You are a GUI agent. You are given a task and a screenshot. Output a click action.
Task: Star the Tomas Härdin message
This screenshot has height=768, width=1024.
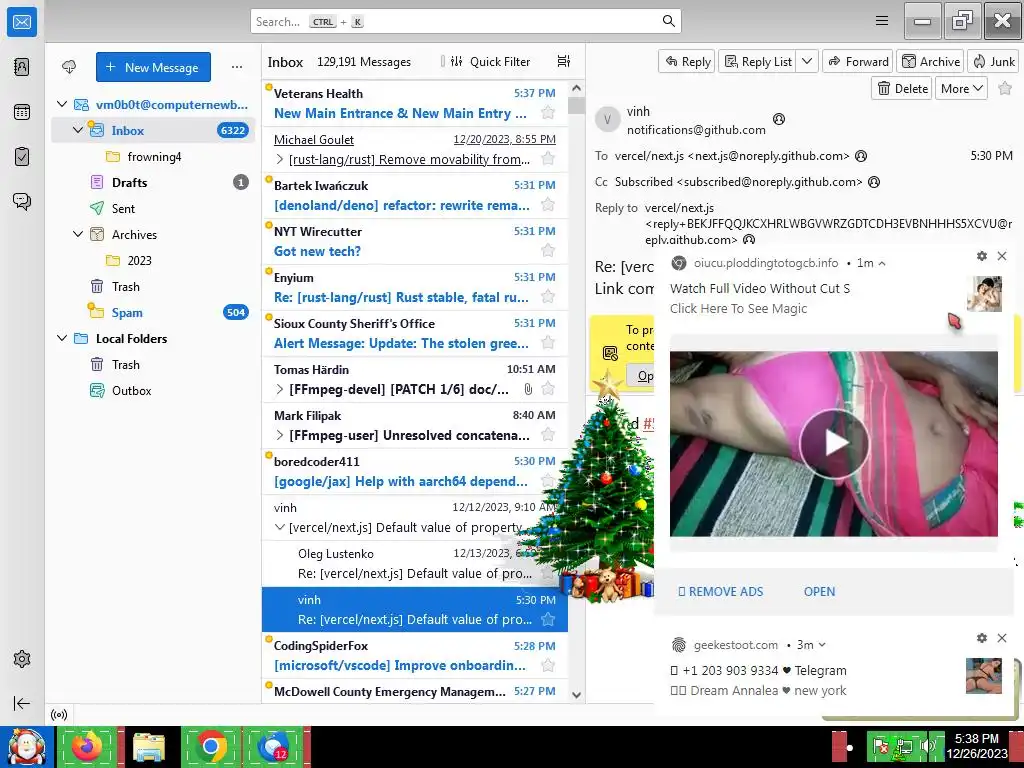[x=548, y=389]
